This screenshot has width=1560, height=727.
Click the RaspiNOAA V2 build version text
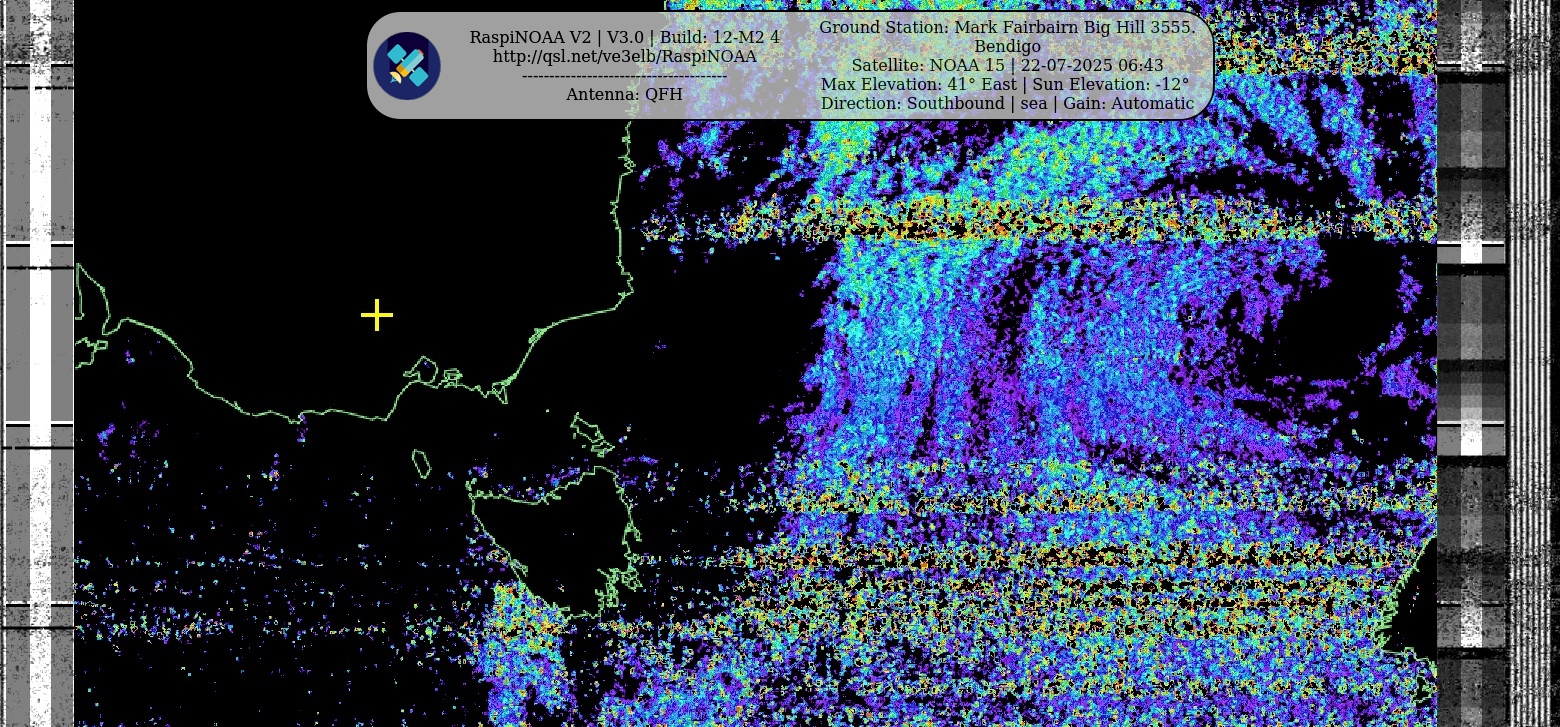point(624,37)
